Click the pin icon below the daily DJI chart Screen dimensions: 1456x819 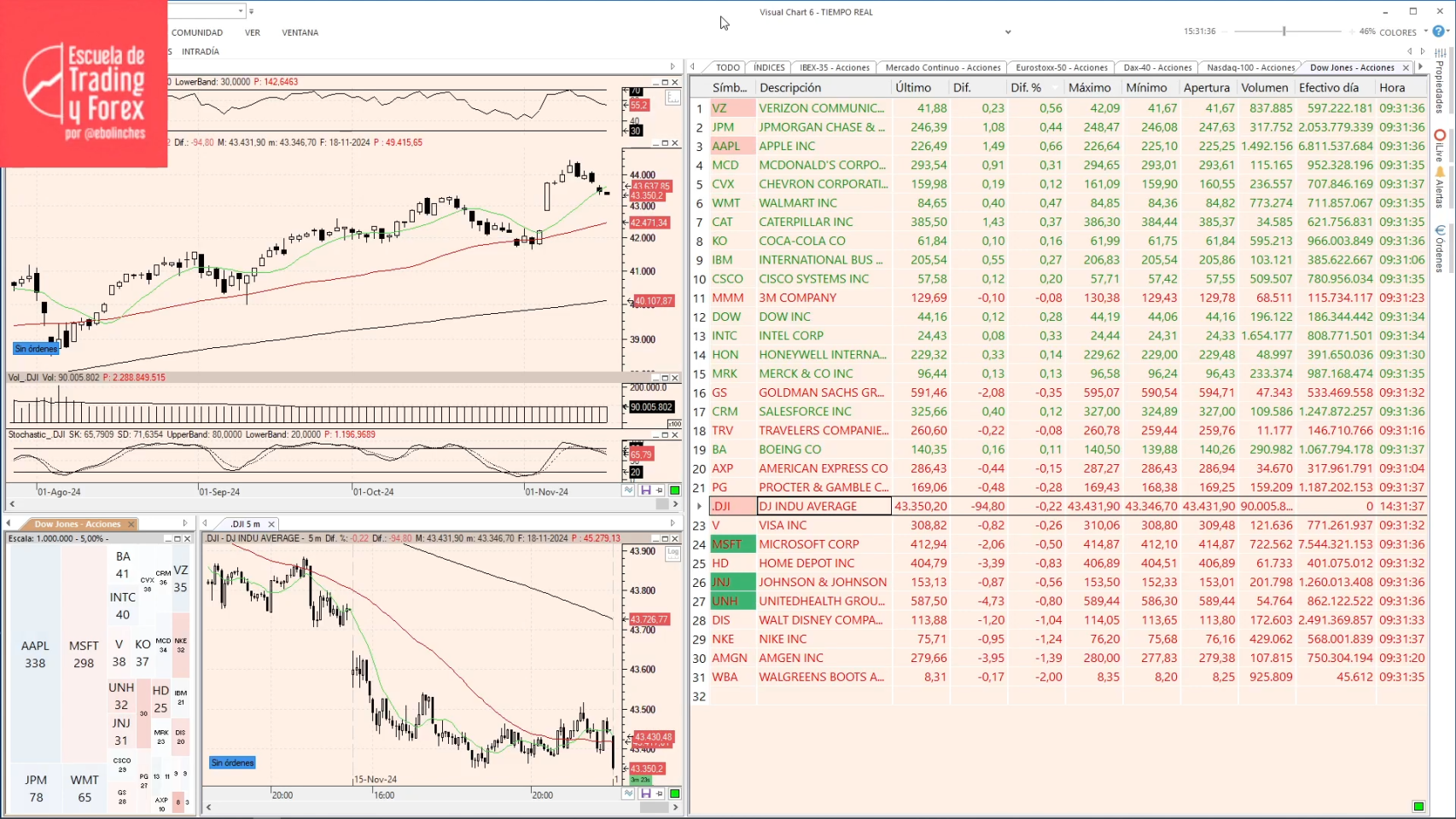[x=660, y=491]
